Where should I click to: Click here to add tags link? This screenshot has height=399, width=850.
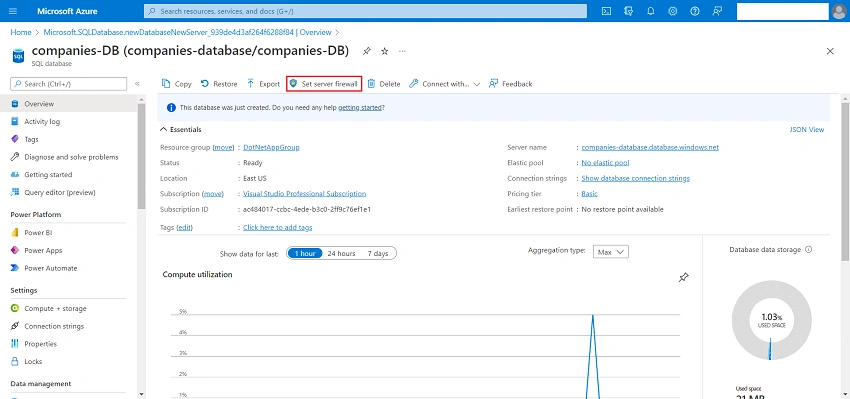278,228
